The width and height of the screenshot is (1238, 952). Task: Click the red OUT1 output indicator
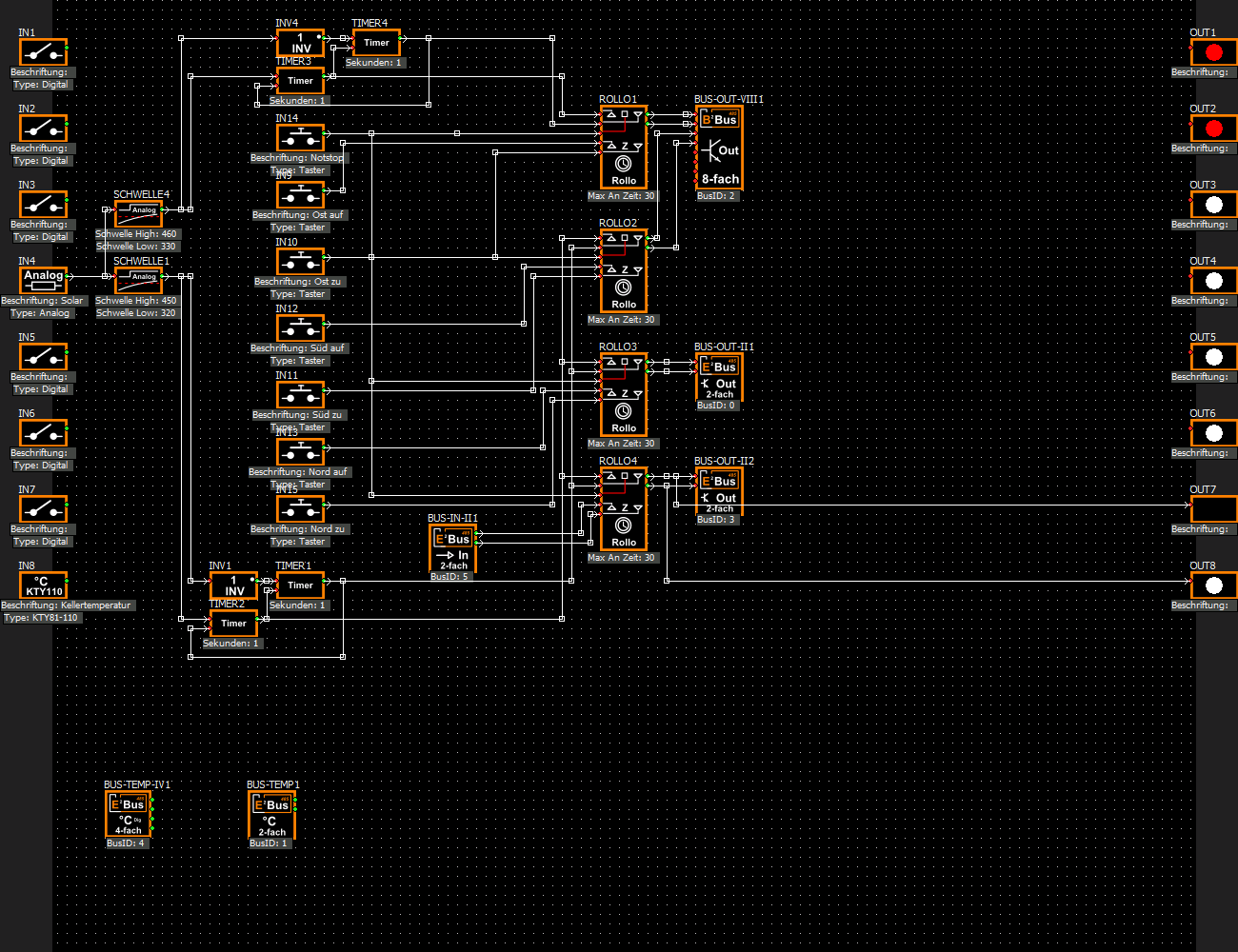[1213, 51]
